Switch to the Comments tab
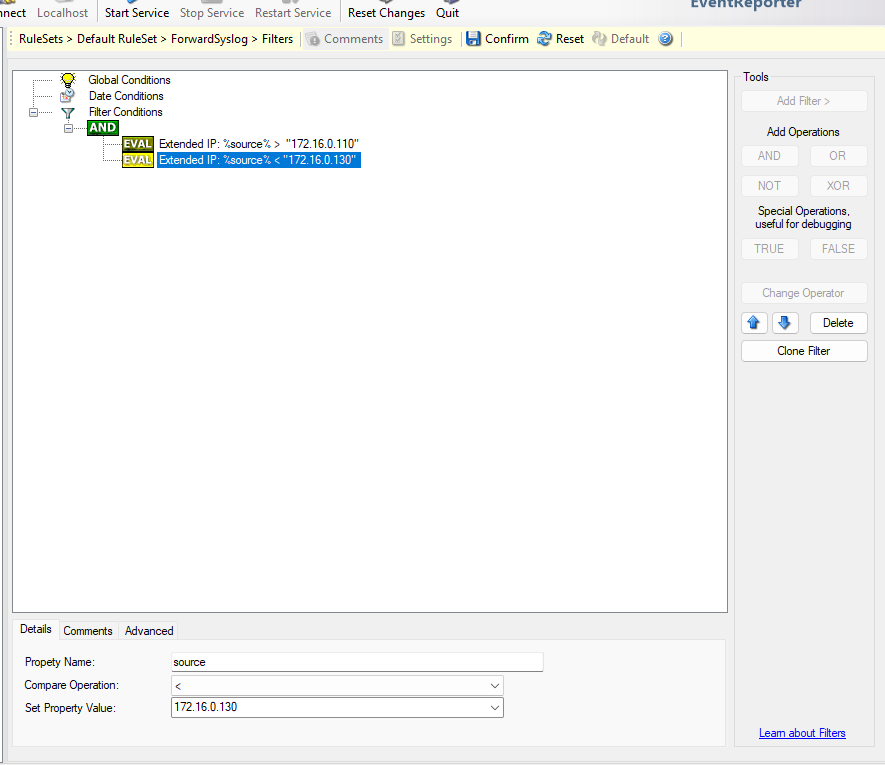This screenshot has width=885, height=765. [x=87, y=631]
